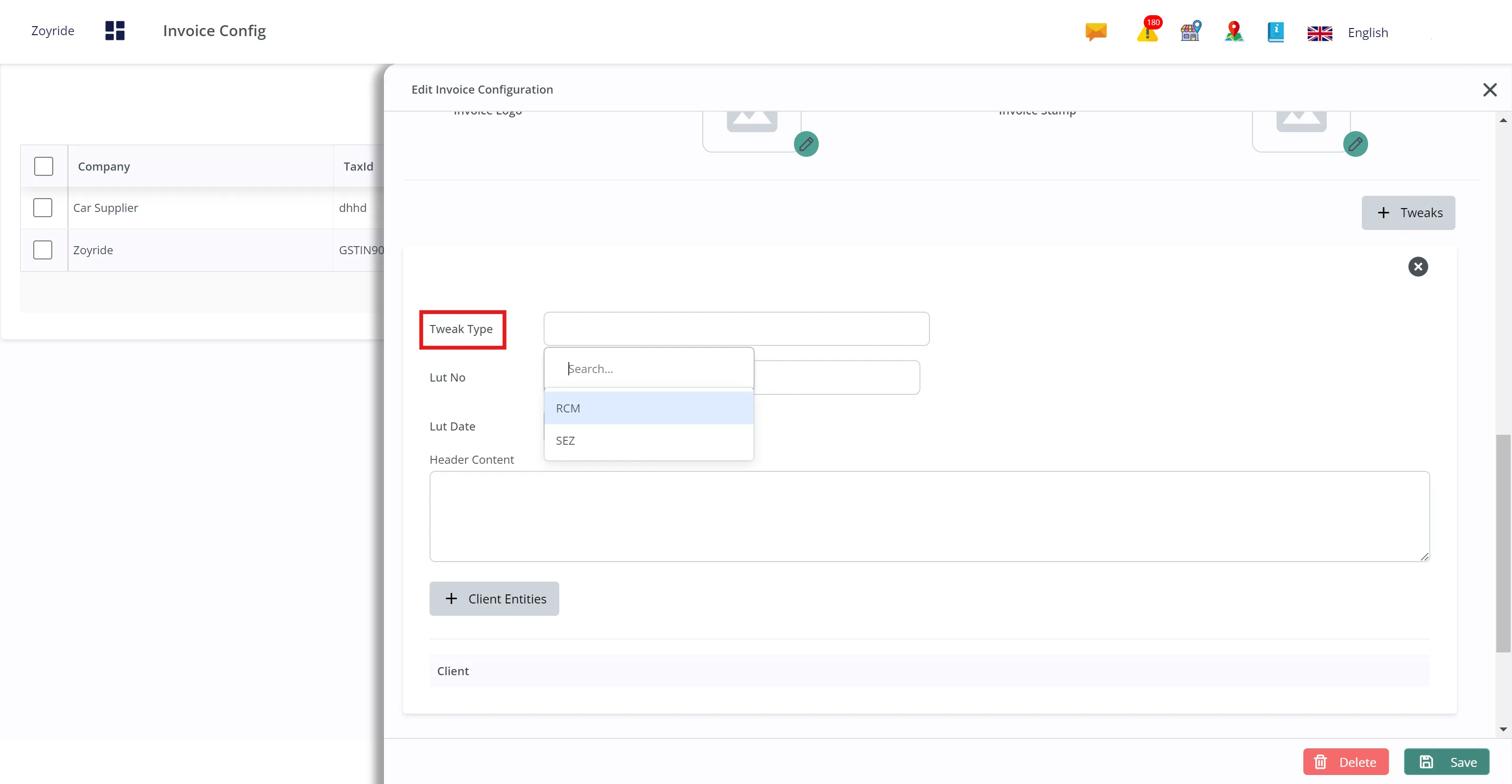Click the panel vertical scrollbar thumb

point(1503,543)
